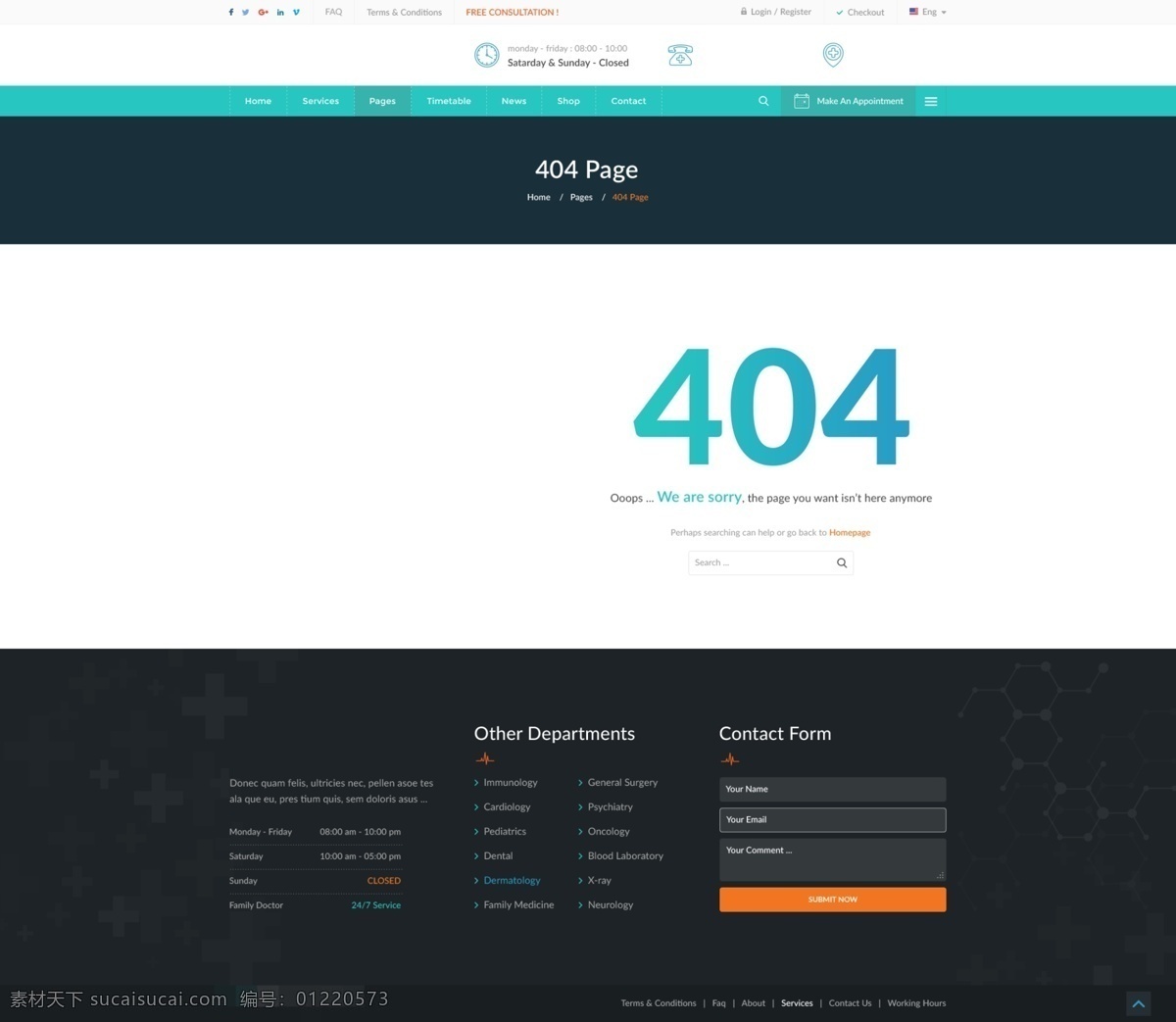Image resolution: width=1176 pixels, height=1022 pixels.
Task: Click the Vimeo social icon
Action: (296, 13)
